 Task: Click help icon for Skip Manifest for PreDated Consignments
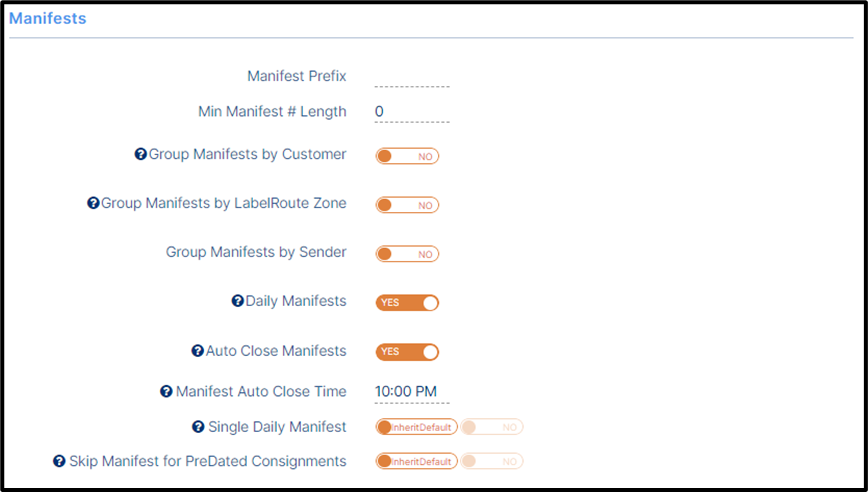pos(59,461)
